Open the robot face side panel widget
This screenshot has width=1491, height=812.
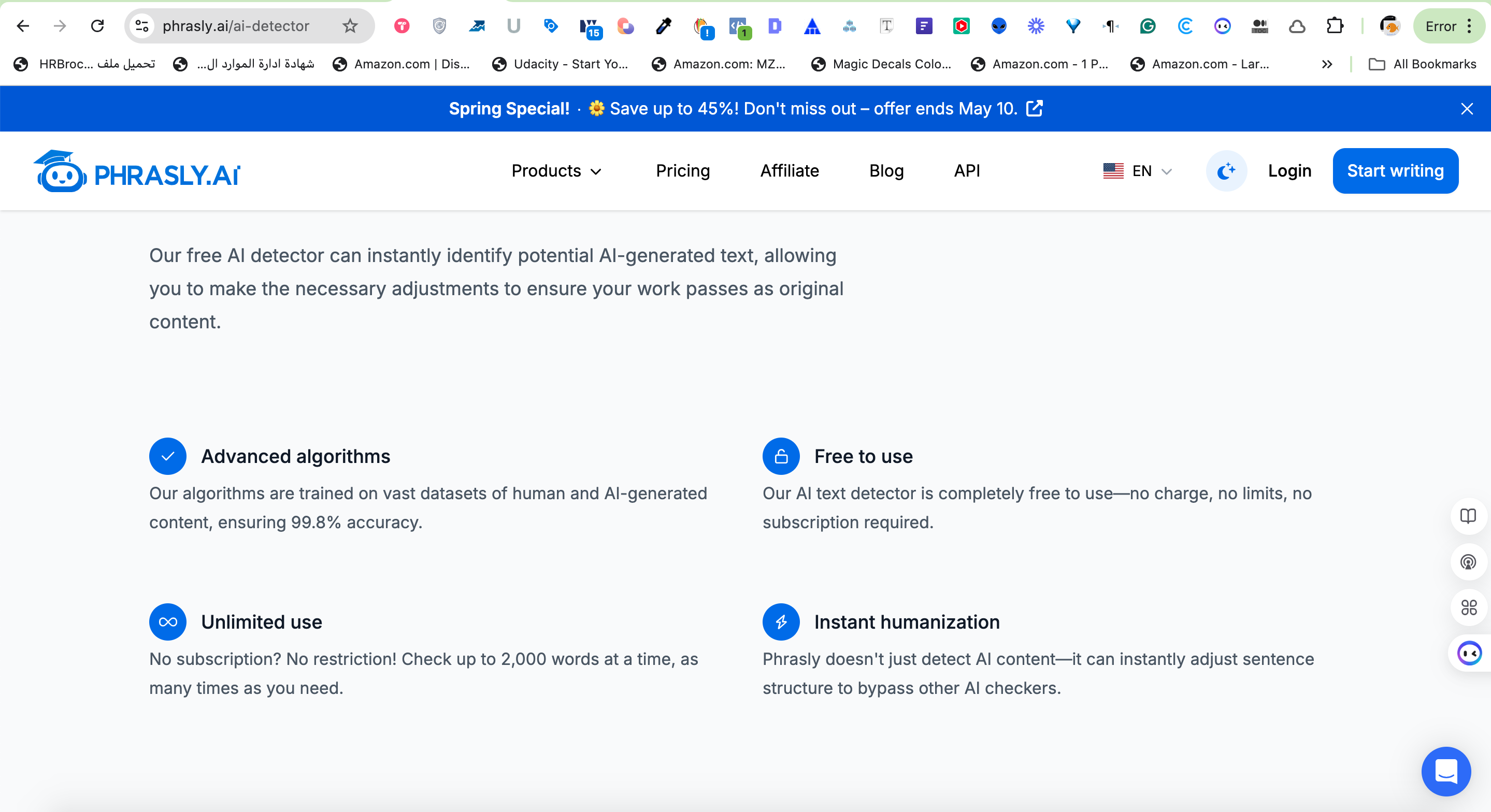coord(1470,654)
